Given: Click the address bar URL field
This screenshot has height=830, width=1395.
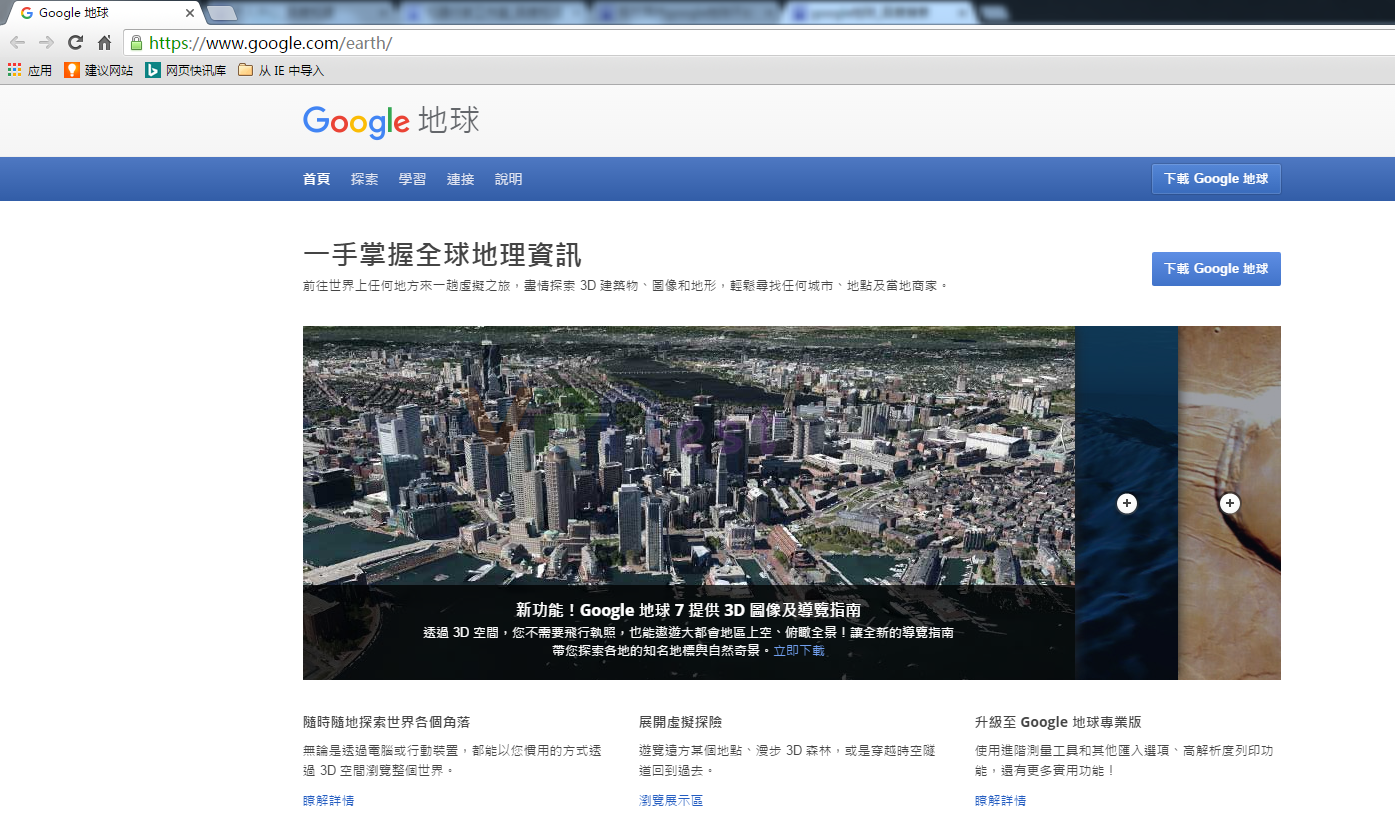Looking at the screenshot, I should click(x=760, y=43).
